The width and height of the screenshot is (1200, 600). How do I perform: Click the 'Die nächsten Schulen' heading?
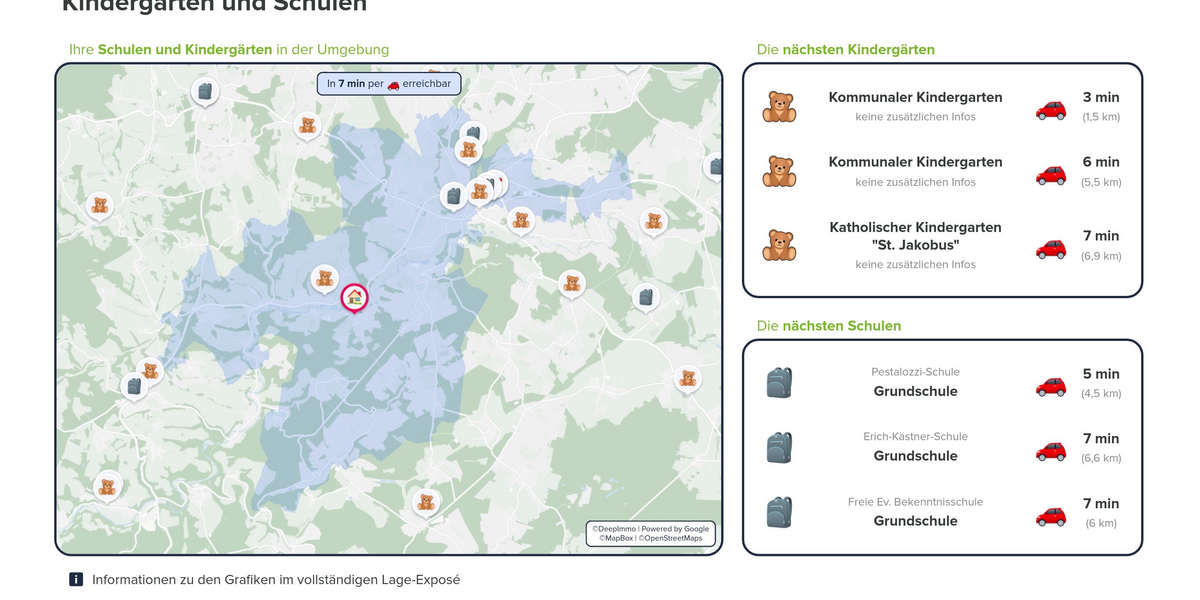pyautogui.click(x=829, y=325)
